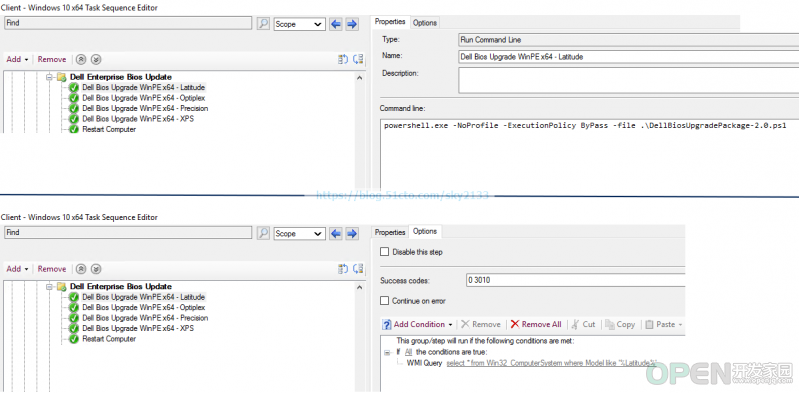The height and width of the screenshot is (393, 799).
Task: Click the left arrow find-previous button in the bottom editor
Action: (x=335, y=233)
